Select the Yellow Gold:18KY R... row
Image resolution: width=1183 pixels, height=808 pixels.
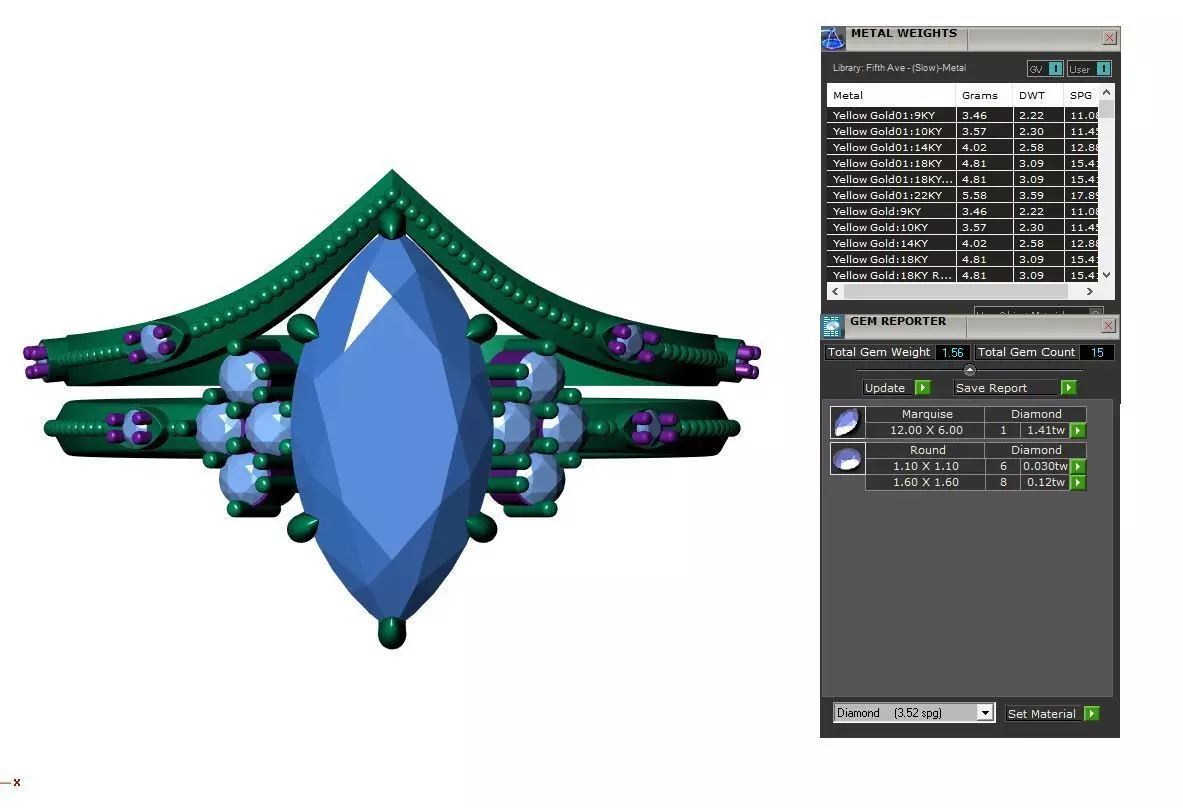(x=963, y=275)
